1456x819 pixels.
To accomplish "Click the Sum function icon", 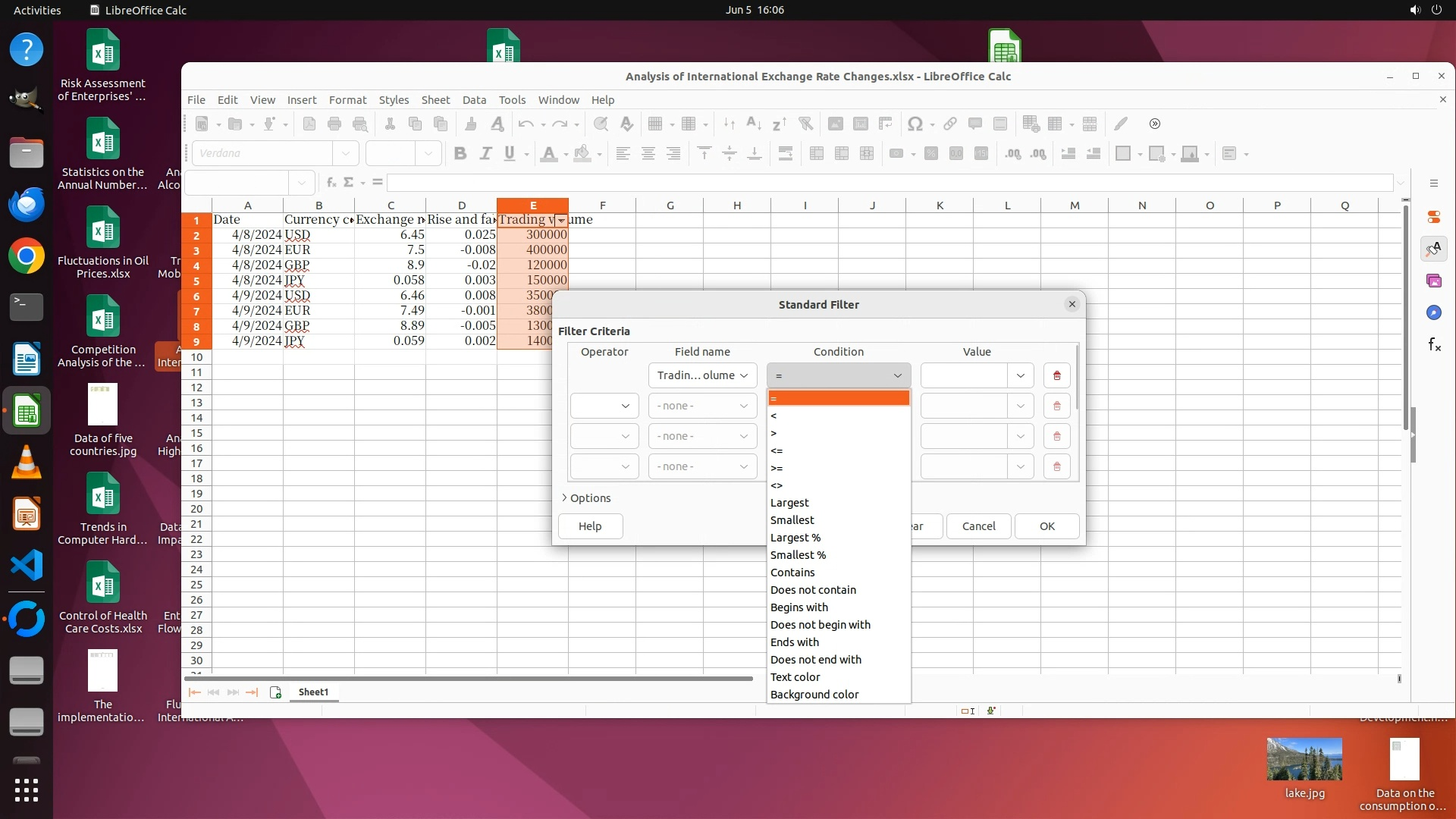I will click(348, 182).
